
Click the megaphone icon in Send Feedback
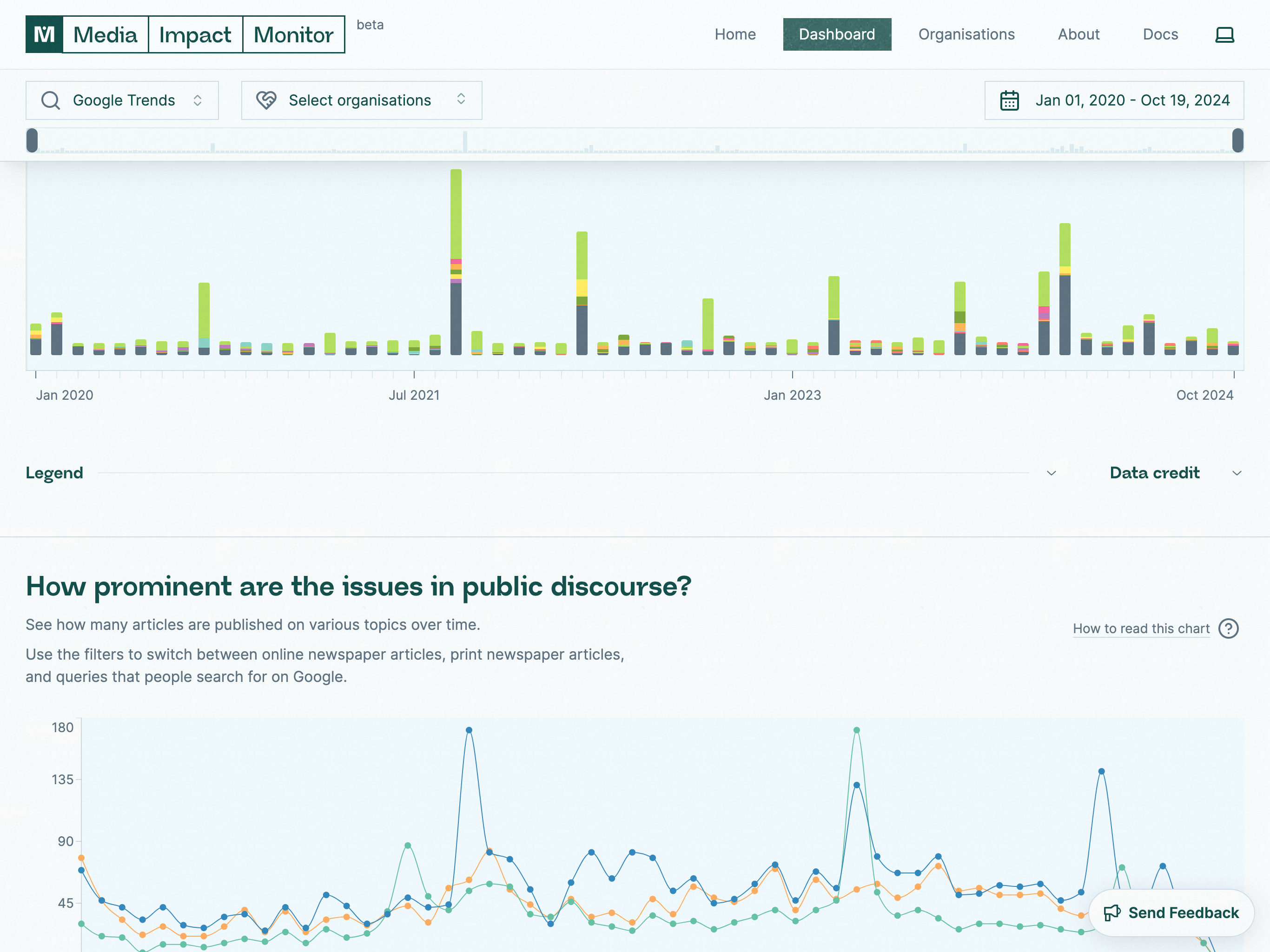click(x=1112, y=913)
